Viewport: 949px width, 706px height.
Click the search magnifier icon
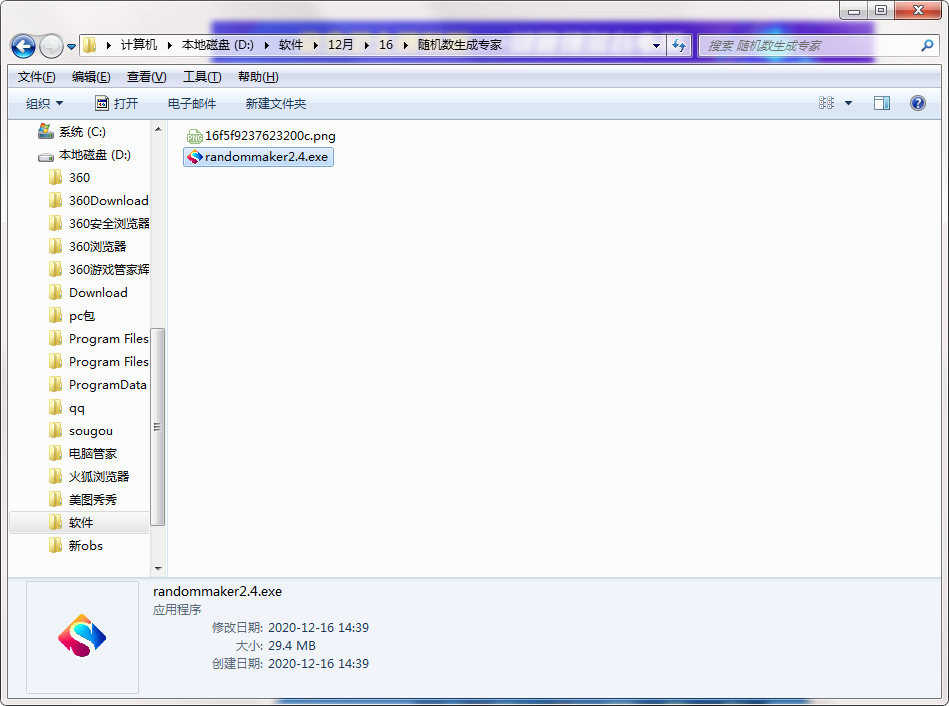[x=927, y=45]
